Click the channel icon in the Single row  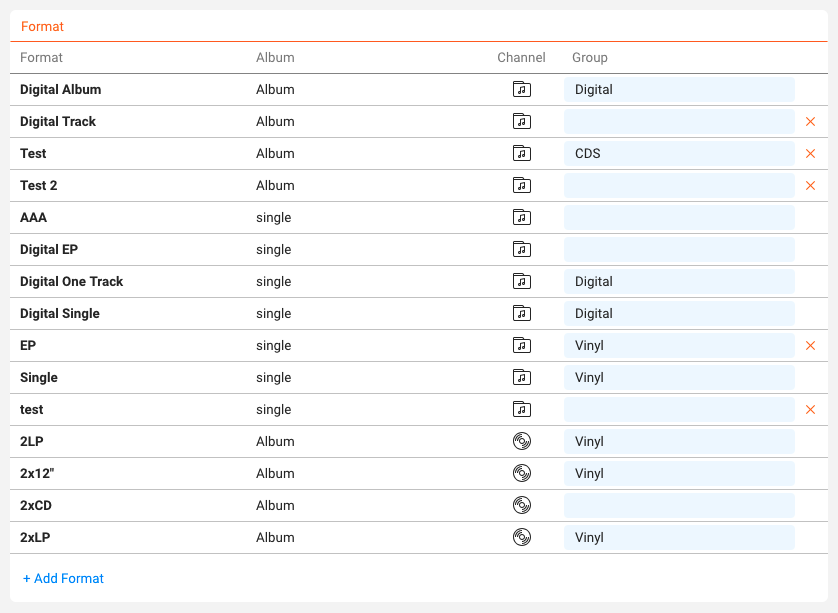[x=522, y=377]
